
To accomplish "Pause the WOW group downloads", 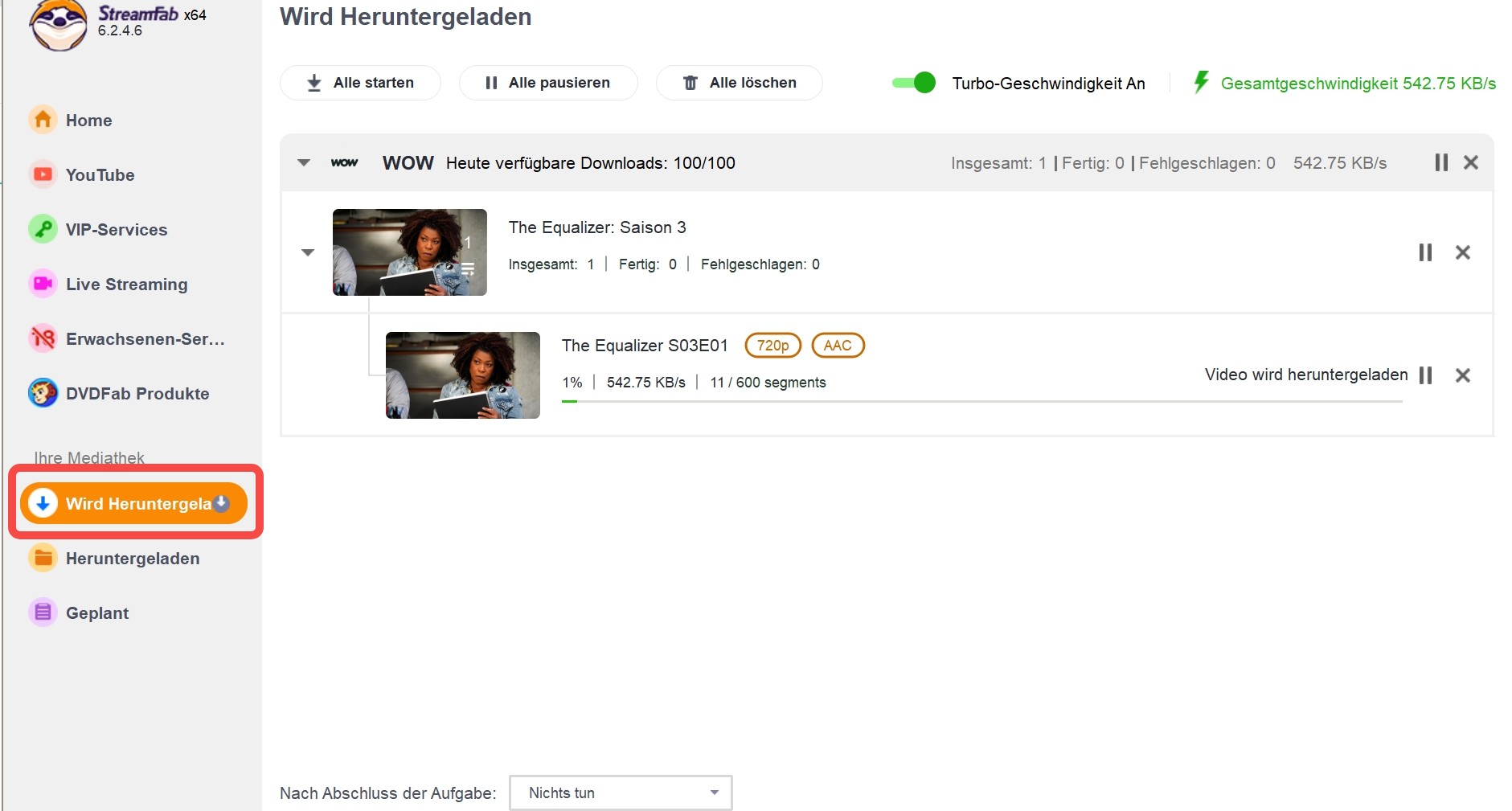I will 1441,162.
